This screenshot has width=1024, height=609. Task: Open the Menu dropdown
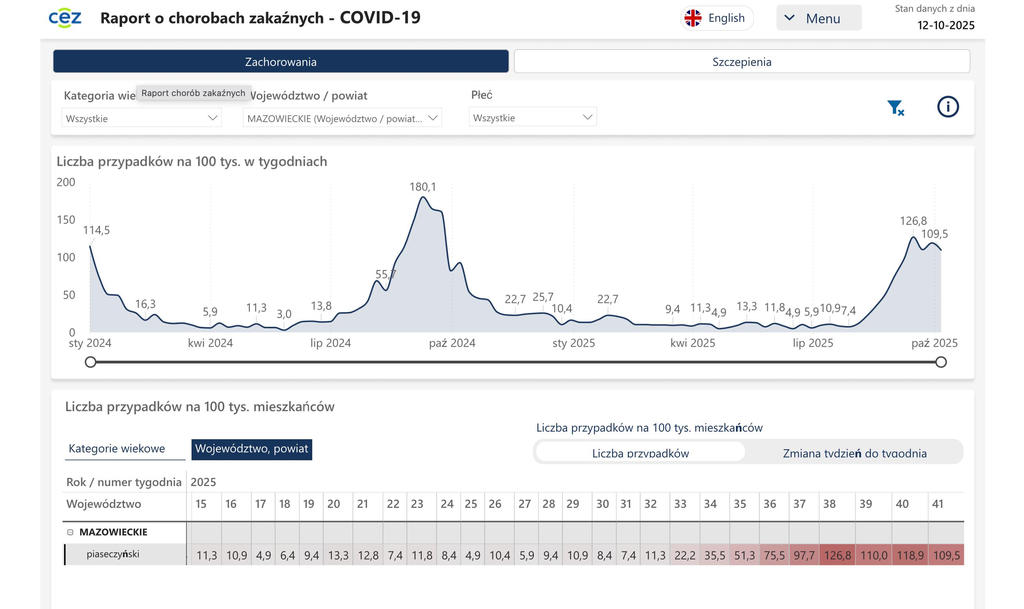(818, 18)
